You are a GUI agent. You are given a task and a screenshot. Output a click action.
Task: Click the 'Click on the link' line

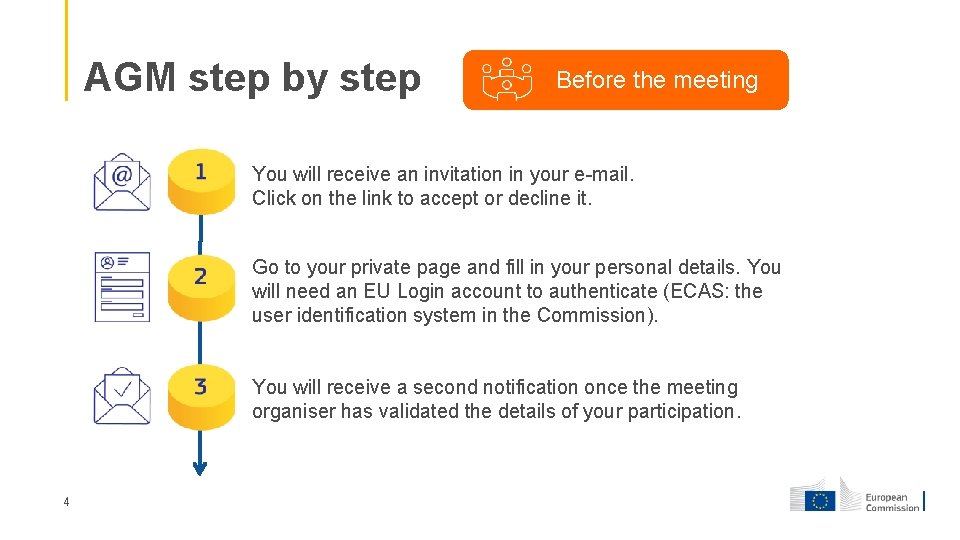(x=422, y=198)
